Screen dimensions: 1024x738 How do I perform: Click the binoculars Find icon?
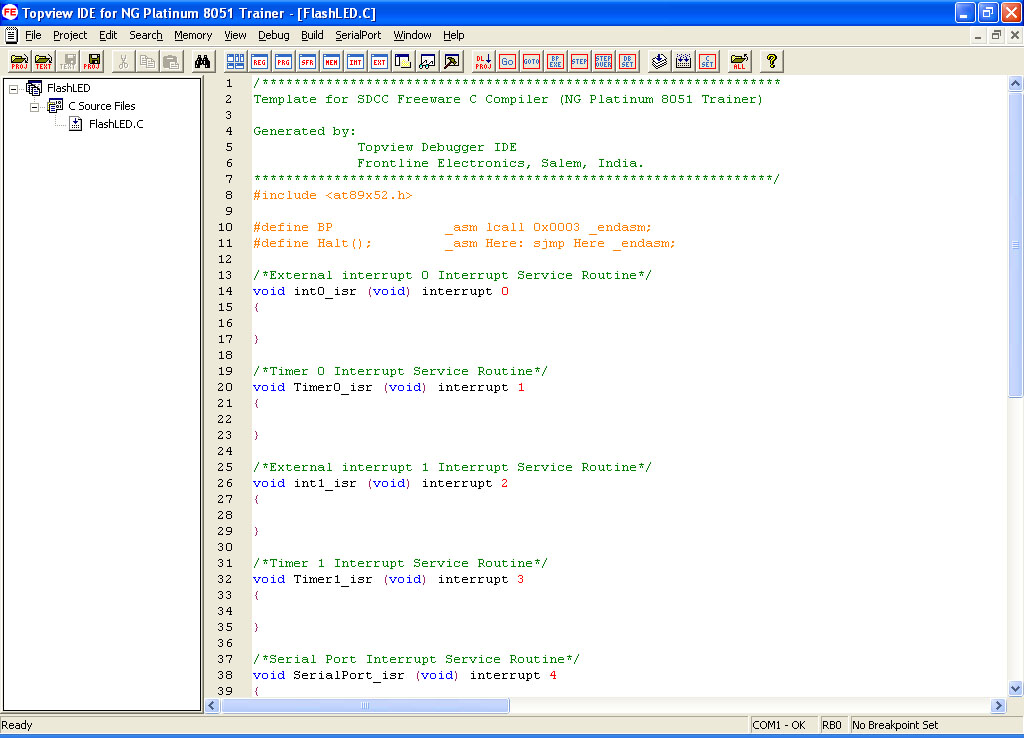pyautogui.click(x=201, y=61)
